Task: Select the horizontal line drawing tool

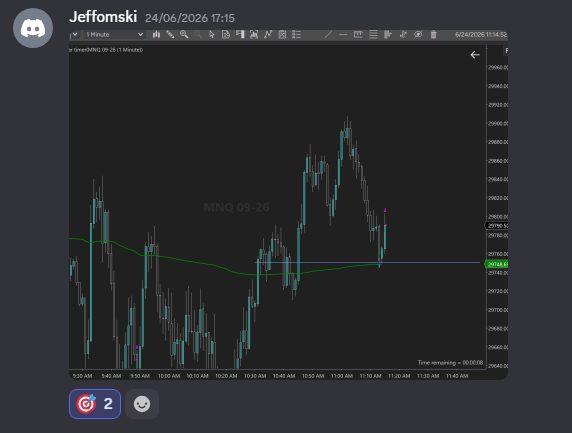Action: pos(343,34)
